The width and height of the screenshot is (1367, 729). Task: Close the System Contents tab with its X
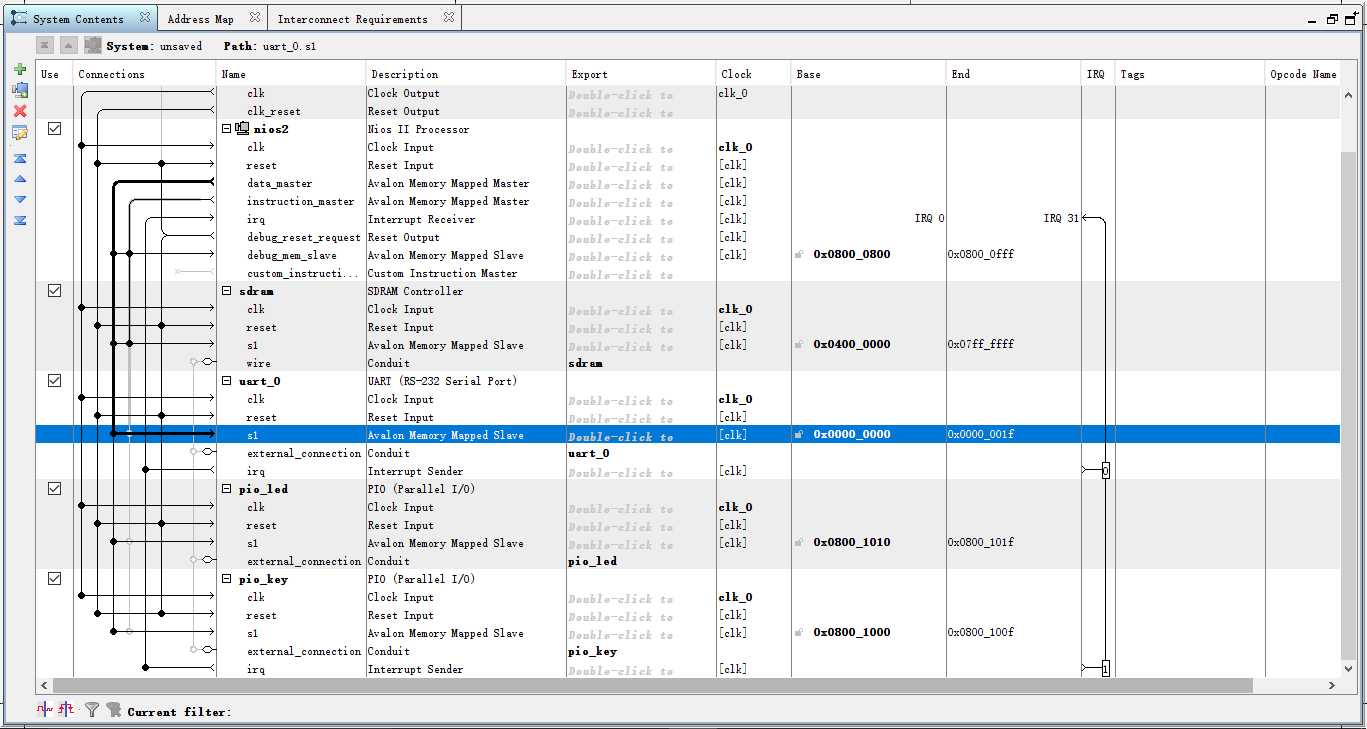pyautogui.click(x=145, y=17)
